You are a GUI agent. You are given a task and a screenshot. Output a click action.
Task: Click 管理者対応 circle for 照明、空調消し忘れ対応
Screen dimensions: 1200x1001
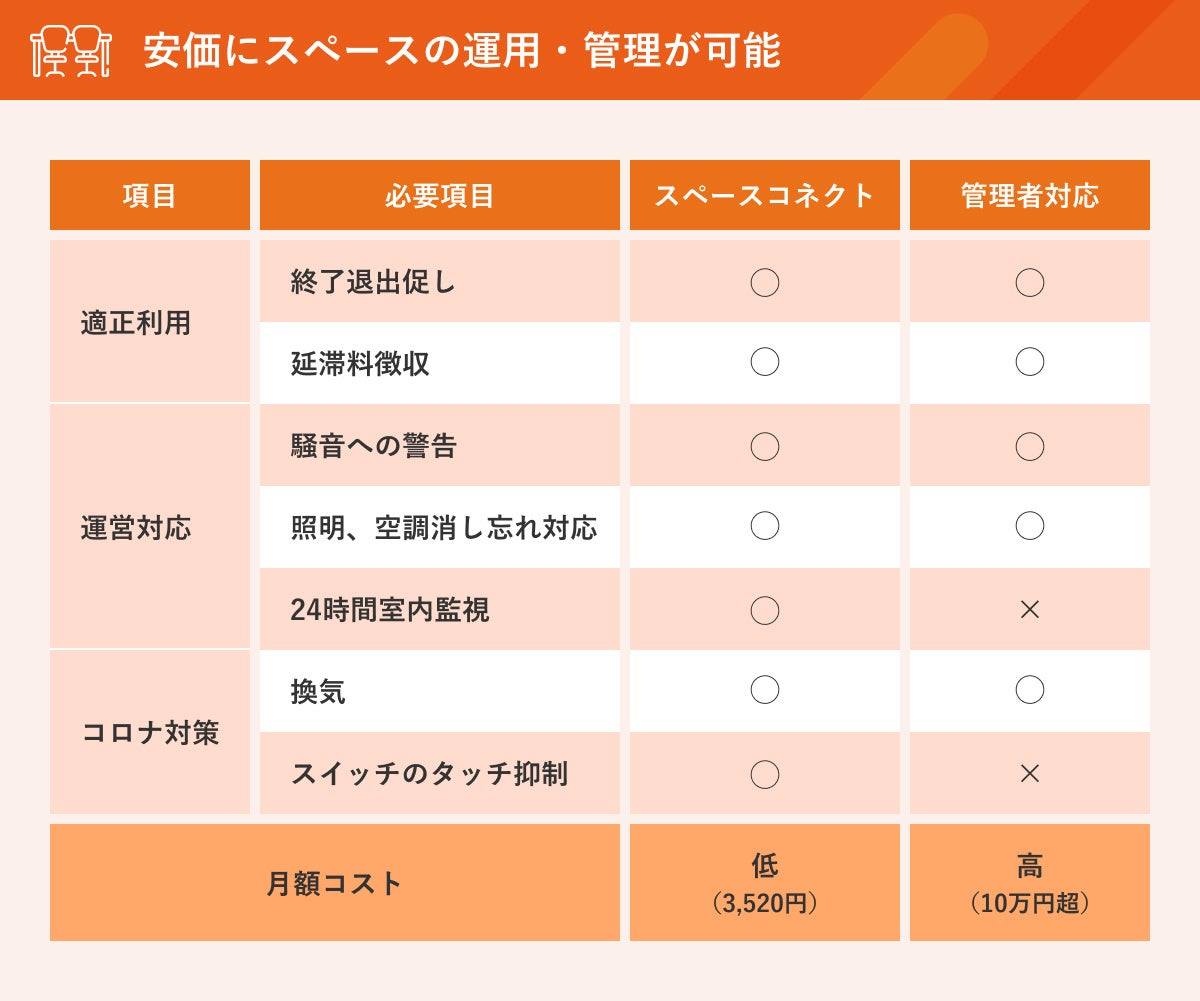point(1029,526)
